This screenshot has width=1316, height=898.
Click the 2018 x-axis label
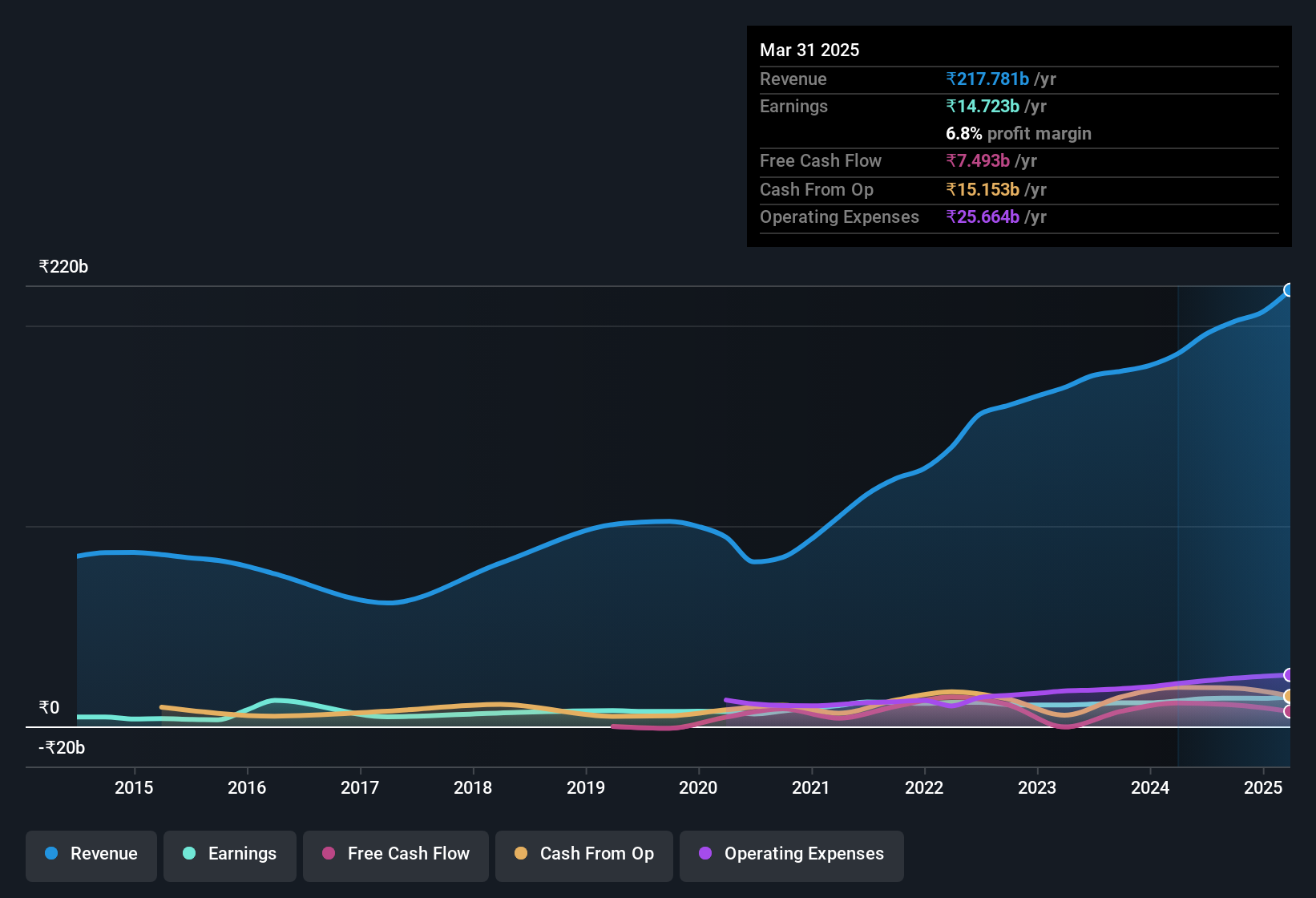(x=473, y=787)
